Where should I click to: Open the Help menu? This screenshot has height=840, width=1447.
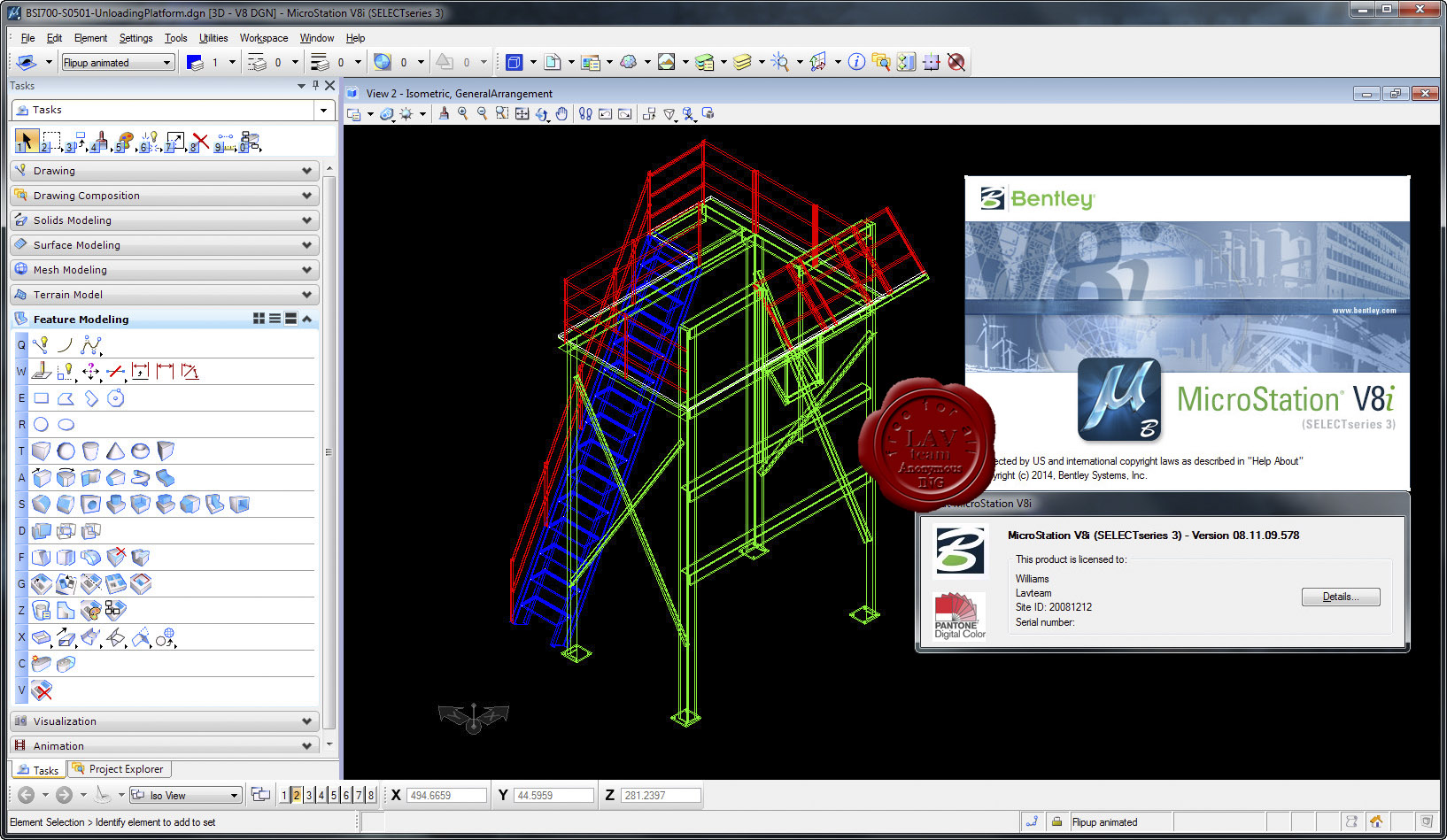coord(355,38)
